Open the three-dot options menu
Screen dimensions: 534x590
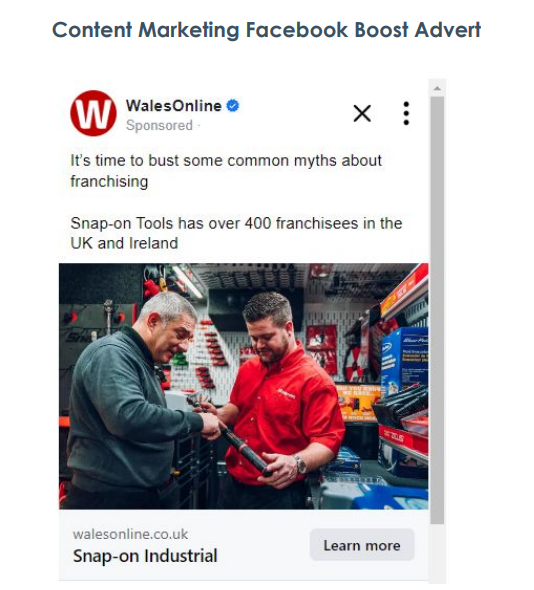pos(406,113)
